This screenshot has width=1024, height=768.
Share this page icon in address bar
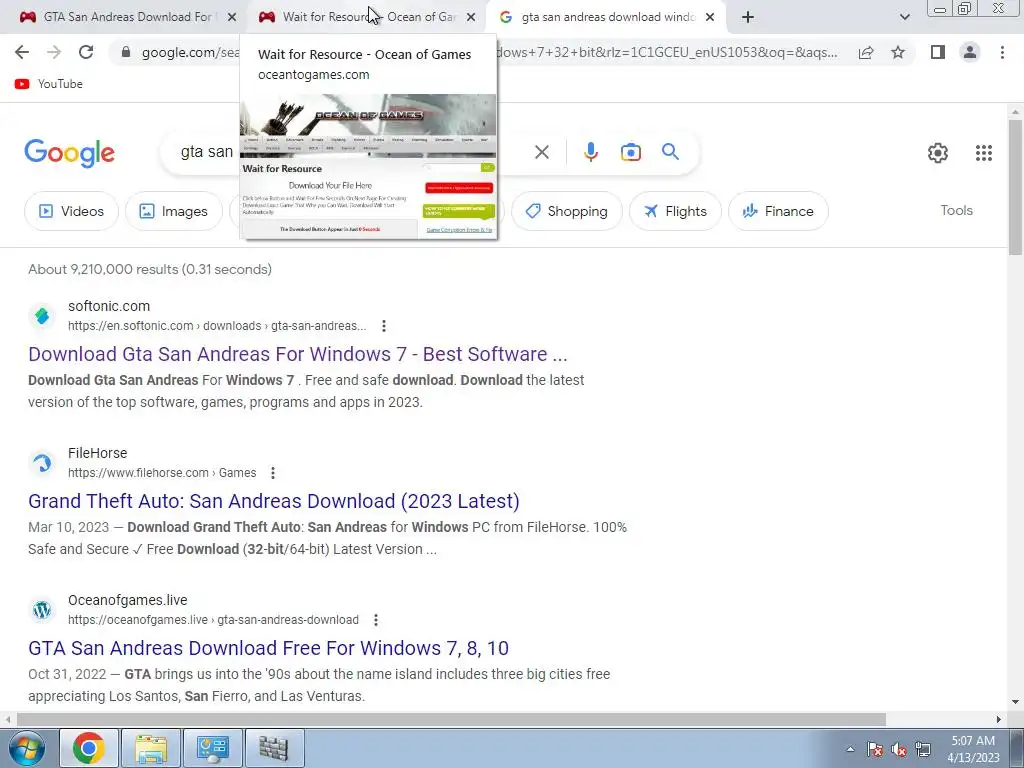(866, 52)
